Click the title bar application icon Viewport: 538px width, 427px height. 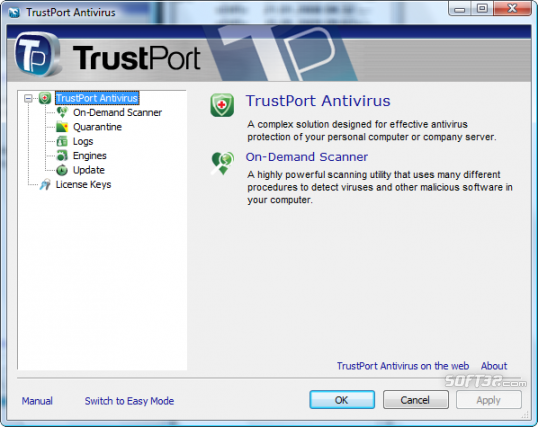[14, 13]
